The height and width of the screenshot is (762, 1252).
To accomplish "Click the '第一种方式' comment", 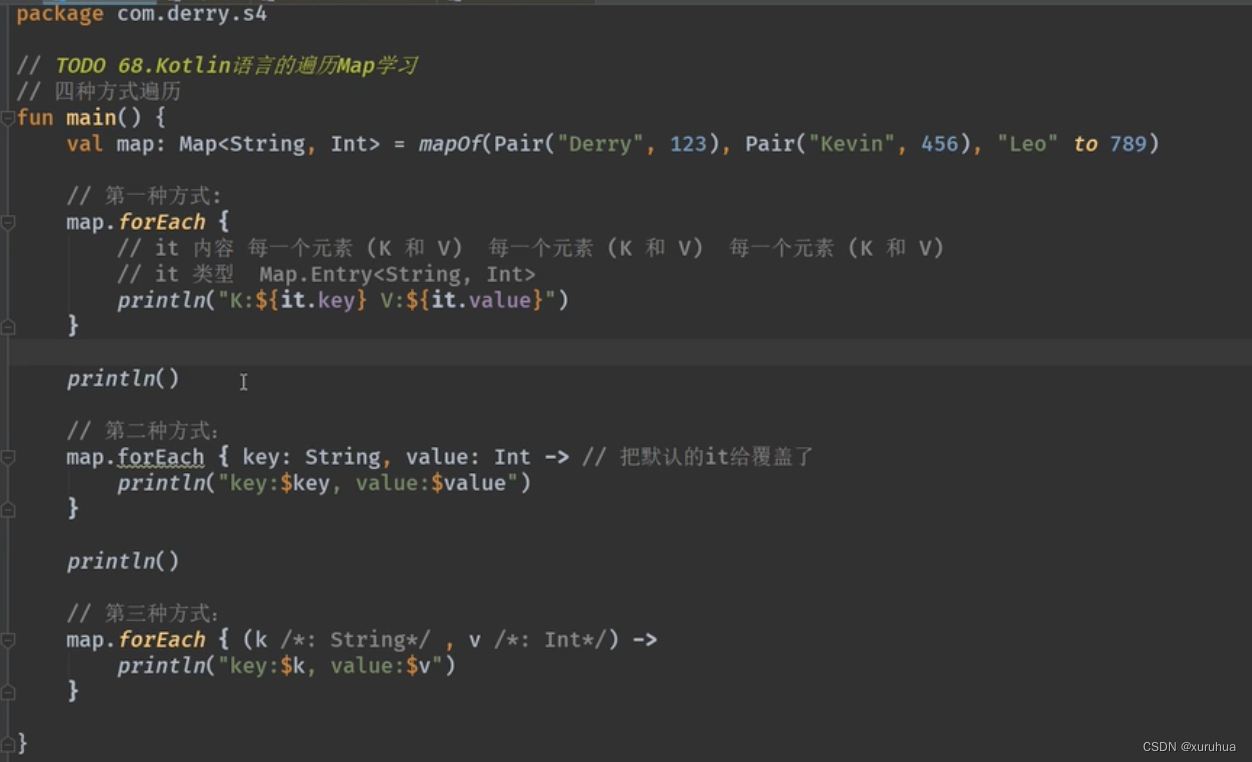I will 144,196.
